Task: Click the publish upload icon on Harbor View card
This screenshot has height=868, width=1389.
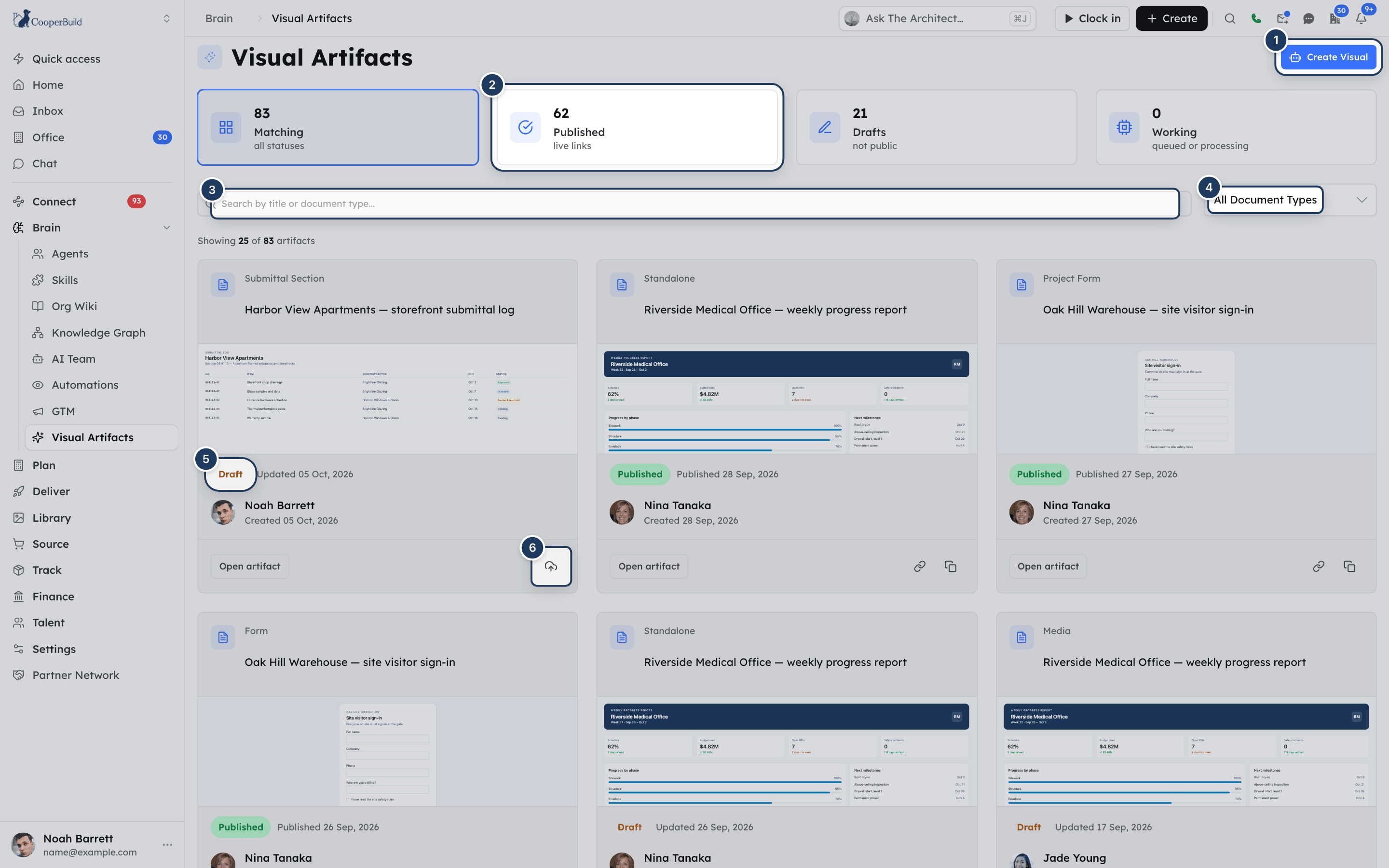Action: (x=551, y=566)
